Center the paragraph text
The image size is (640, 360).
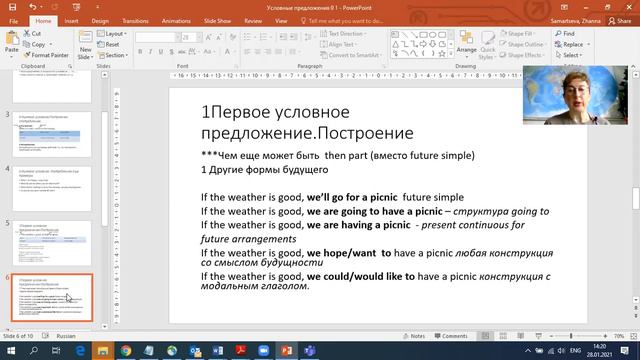click(258, 52)
